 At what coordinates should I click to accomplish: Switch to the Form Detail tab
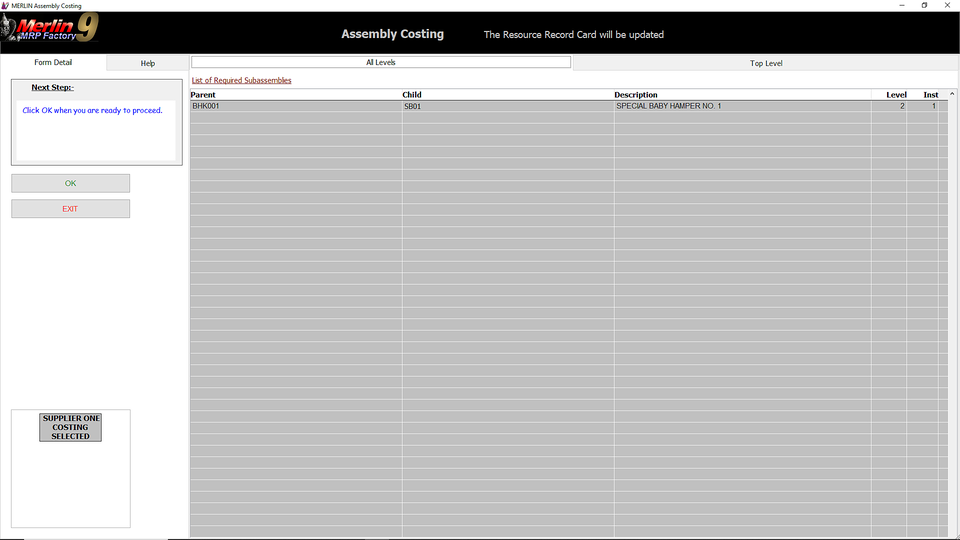tap(53, 63)
